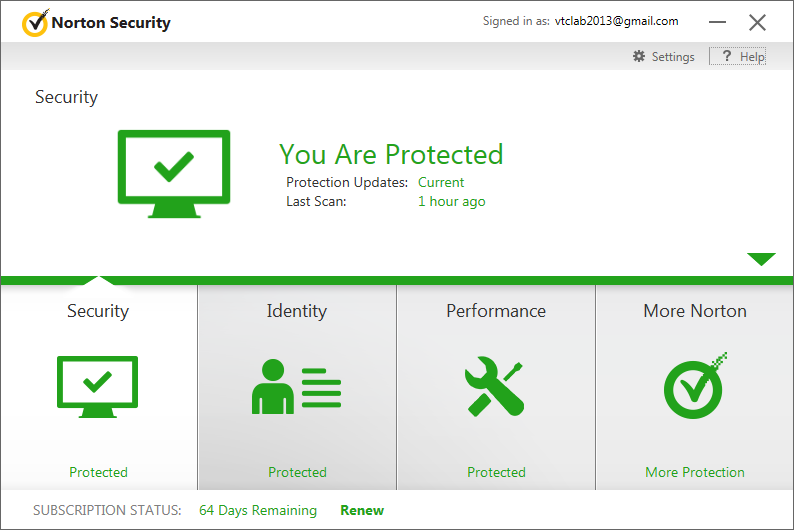Click the 1 hour ago scan link
Viewport: 794px width, 530px height.
pyautogui.click(x=451, y=201)
